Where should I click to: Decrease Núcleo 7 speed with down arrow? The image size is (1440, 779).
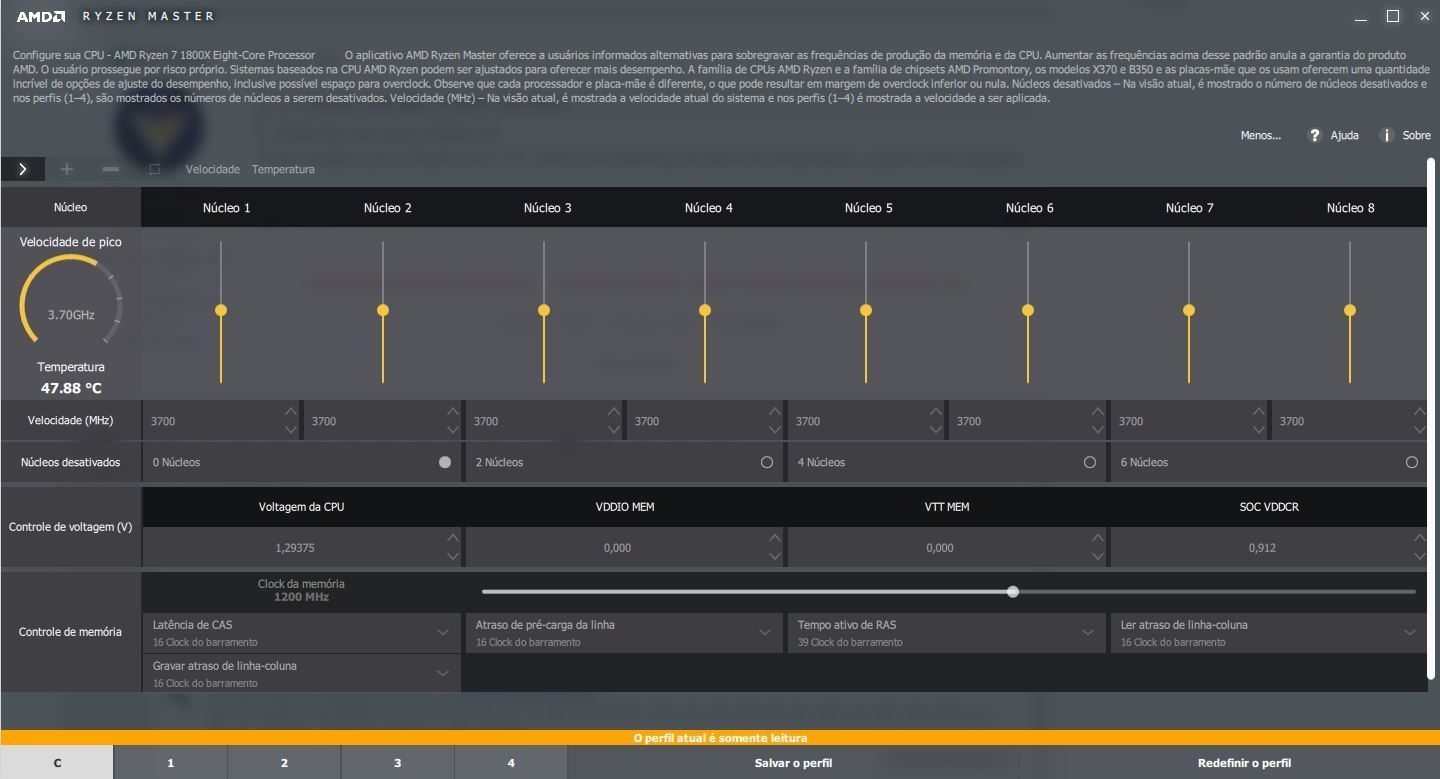pos(1259,430)
